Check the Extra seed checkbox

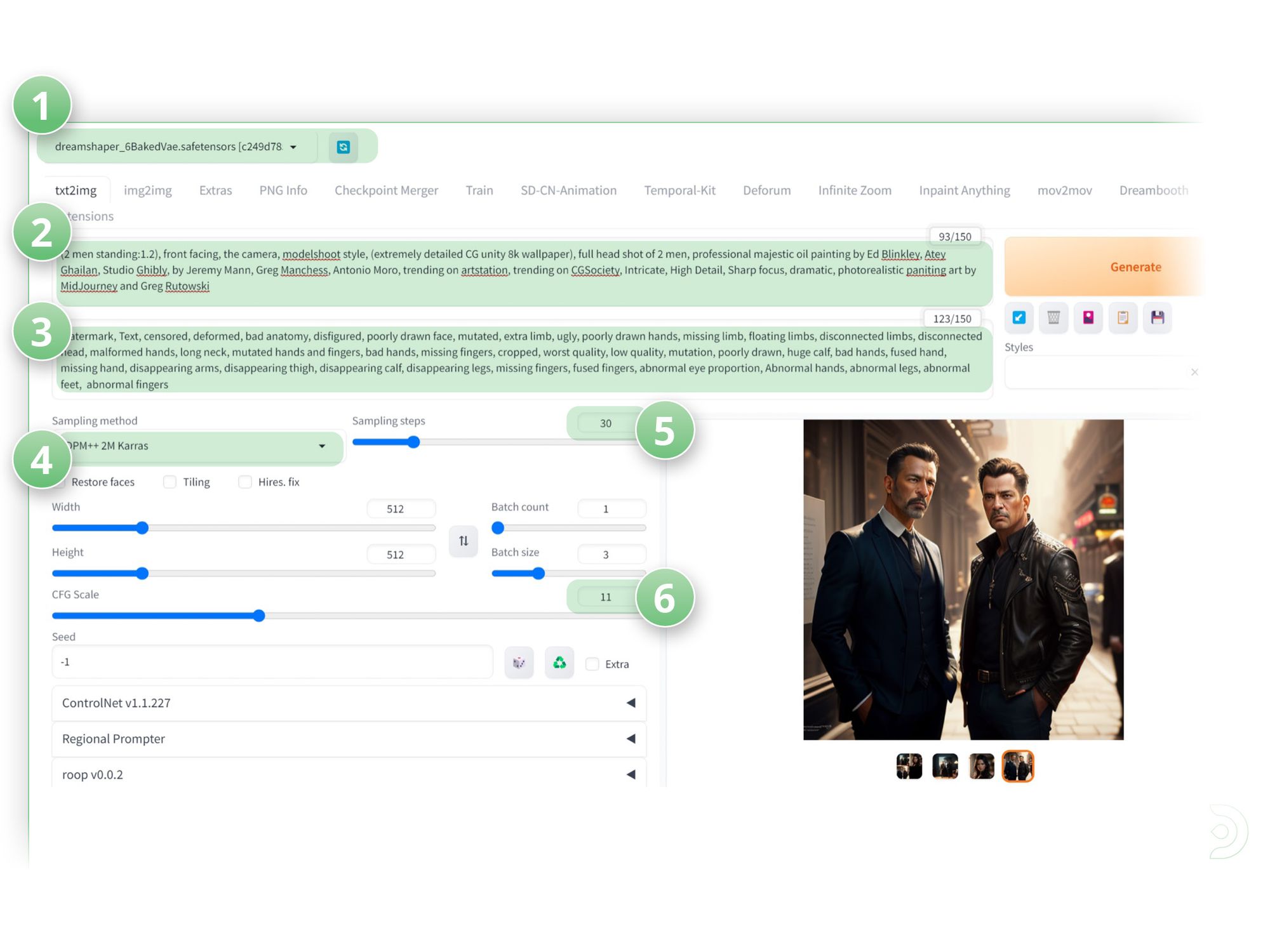pyautogui.click(x=592, y=664)
